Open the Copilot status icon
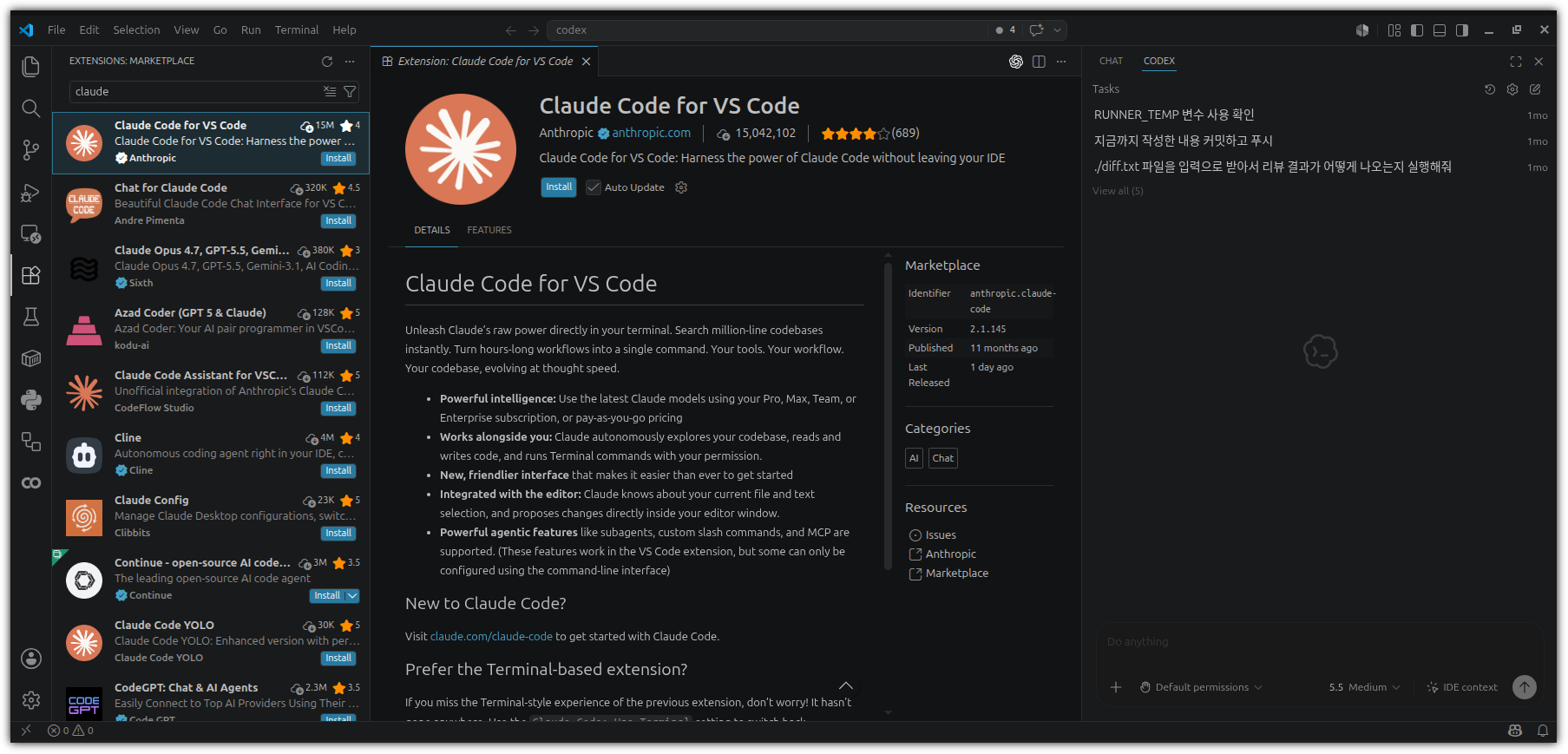 coord(1515,731)
